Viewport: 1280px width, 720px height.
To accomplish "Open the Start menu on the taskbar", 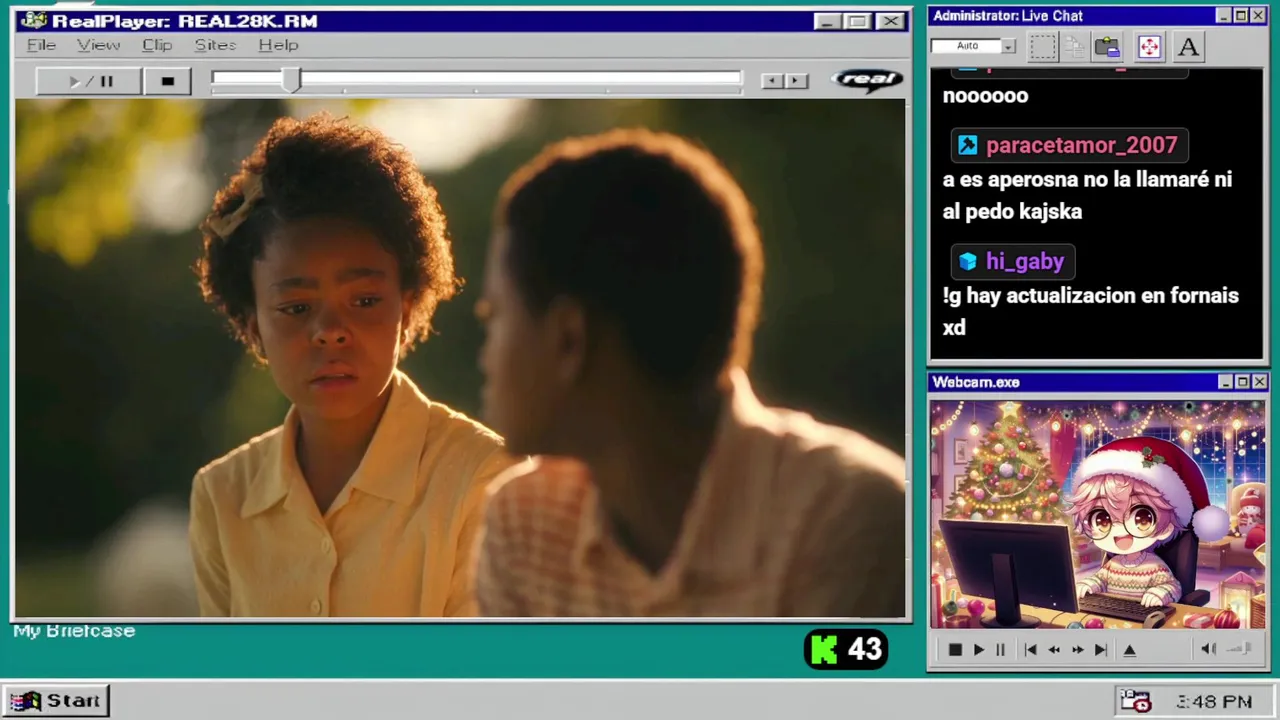I will pos(56,701).
